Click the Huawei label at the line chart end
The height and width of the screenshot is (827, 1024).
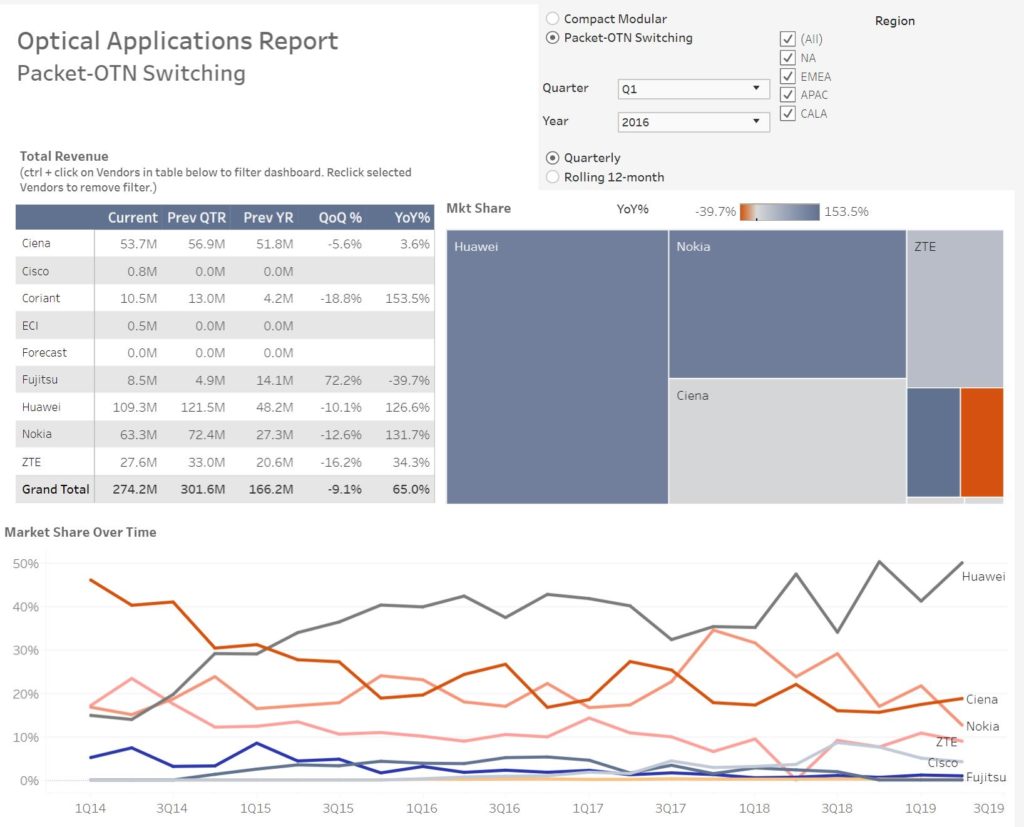click(984, 577)
